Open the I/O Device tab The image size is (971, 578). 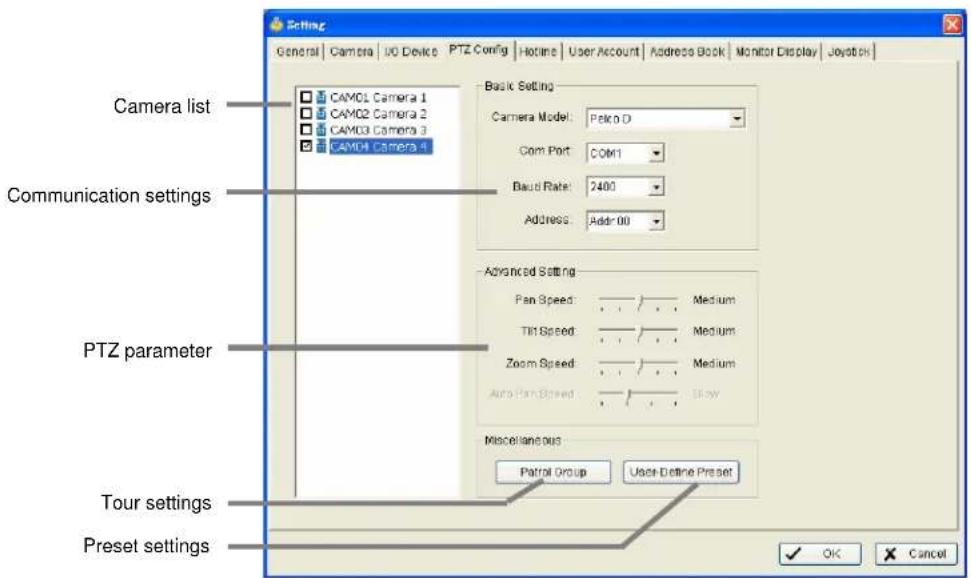click(411, 51)
